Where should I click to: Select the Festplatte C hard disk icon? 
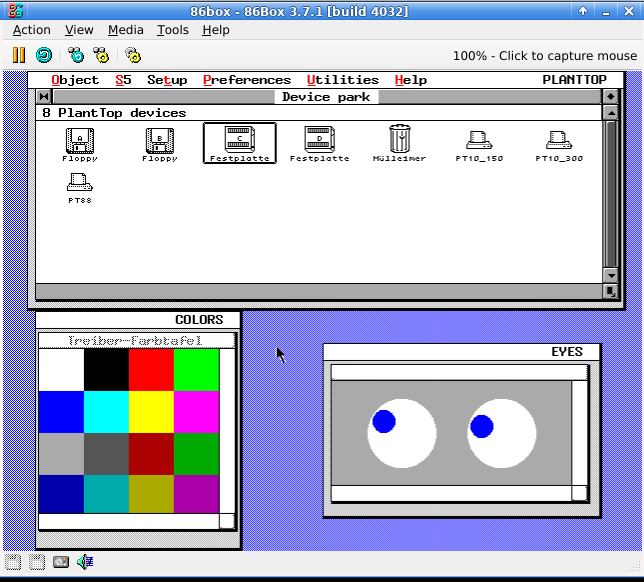click(240, 143)
